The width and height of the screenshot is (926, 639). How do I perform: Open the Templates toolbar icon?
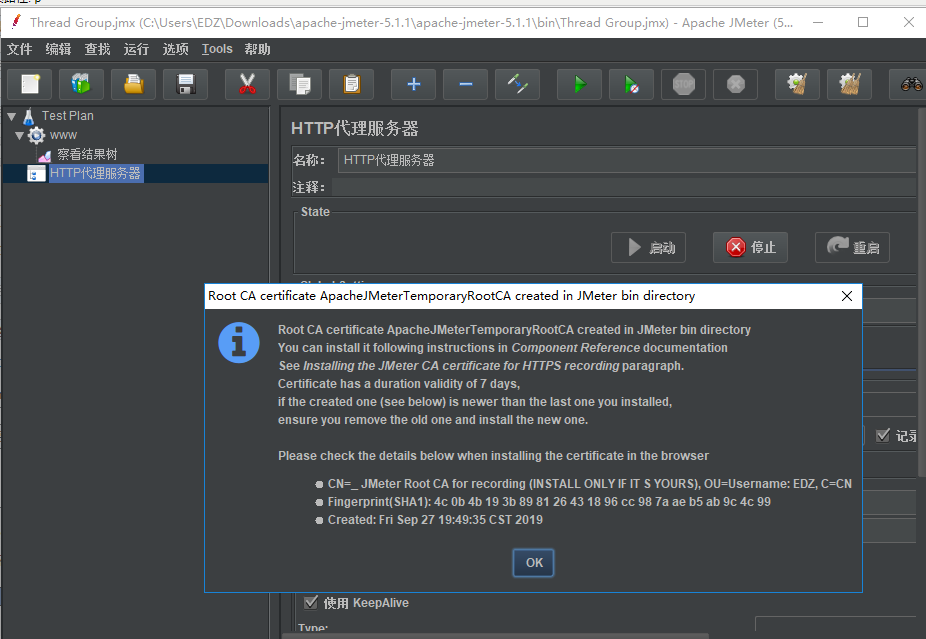pyautogui.click(x=81, y=84)
